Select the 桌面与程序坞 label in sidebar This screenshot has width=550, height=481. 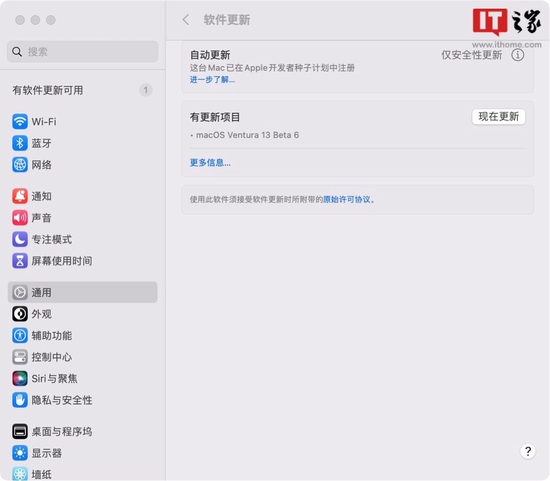coord(62,432)
